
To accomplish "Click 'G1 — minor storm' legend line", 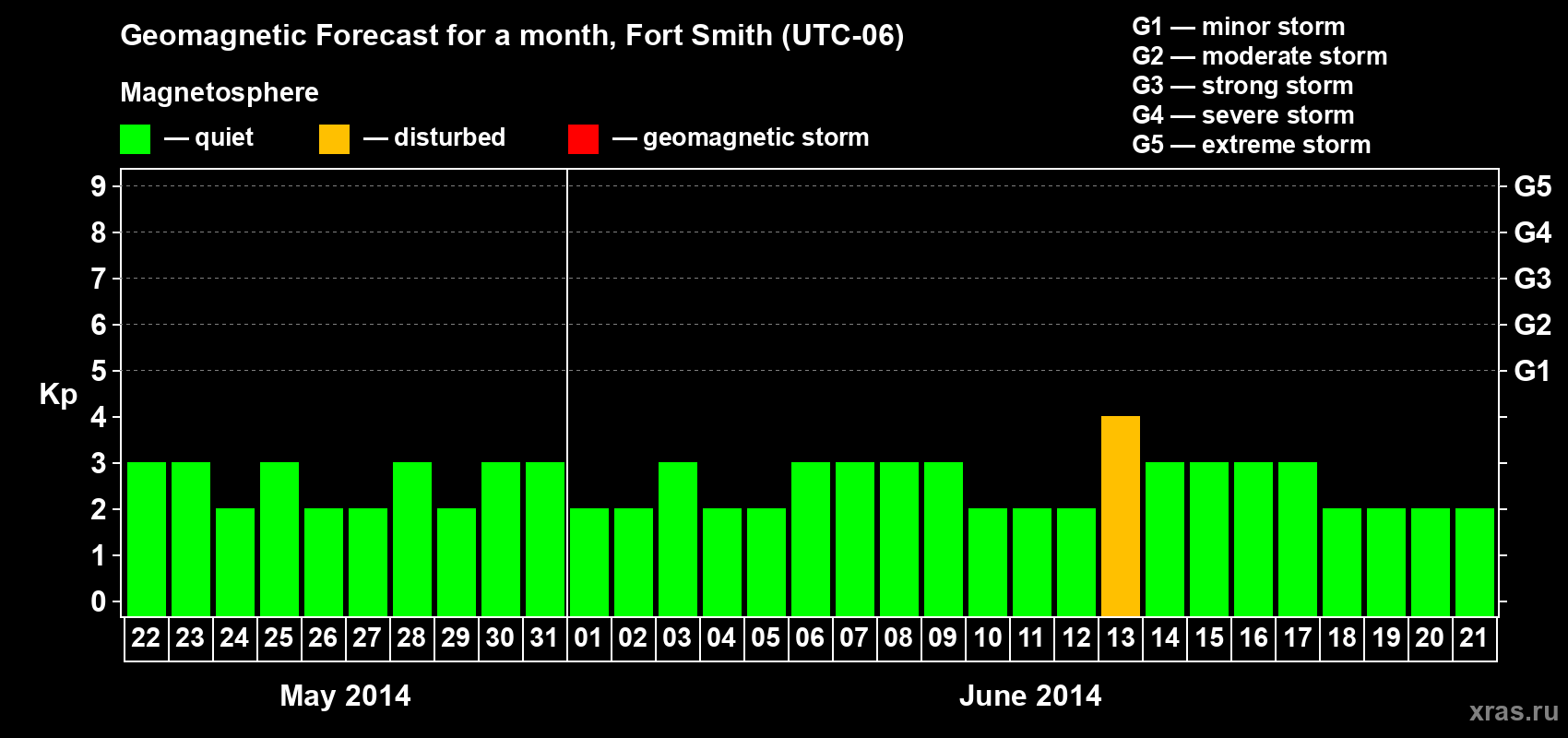I will (x=1239, y=27).
